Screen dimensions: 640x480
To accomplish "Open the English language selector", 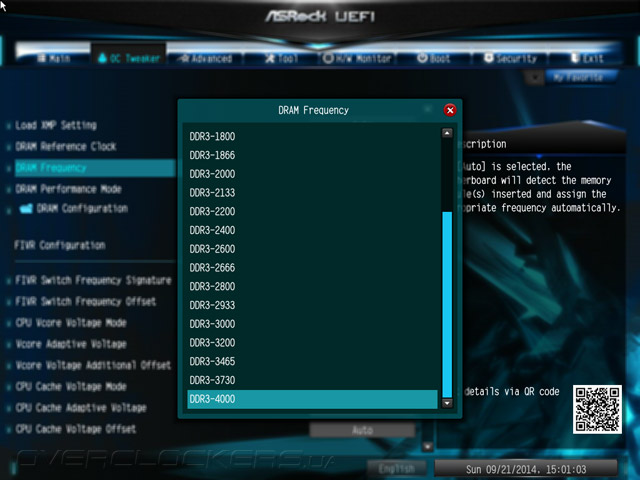I will pyautogui.click(x=397, y=469).
